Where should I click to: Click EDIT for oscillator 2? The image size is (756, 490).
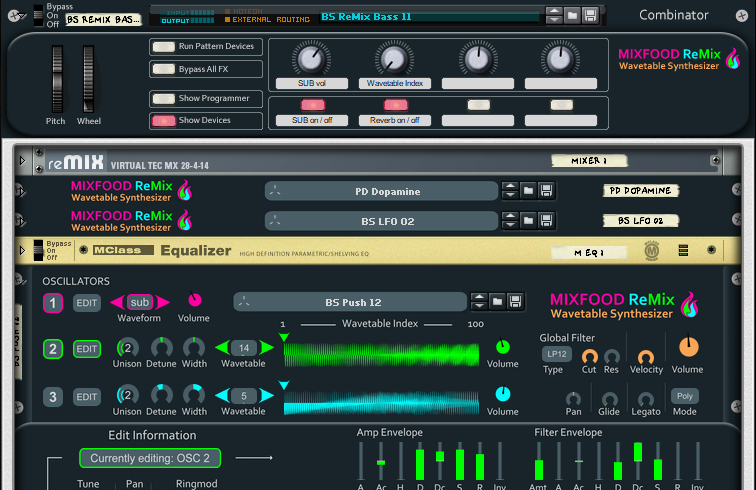pyautogui.click(x=87, y=349)
